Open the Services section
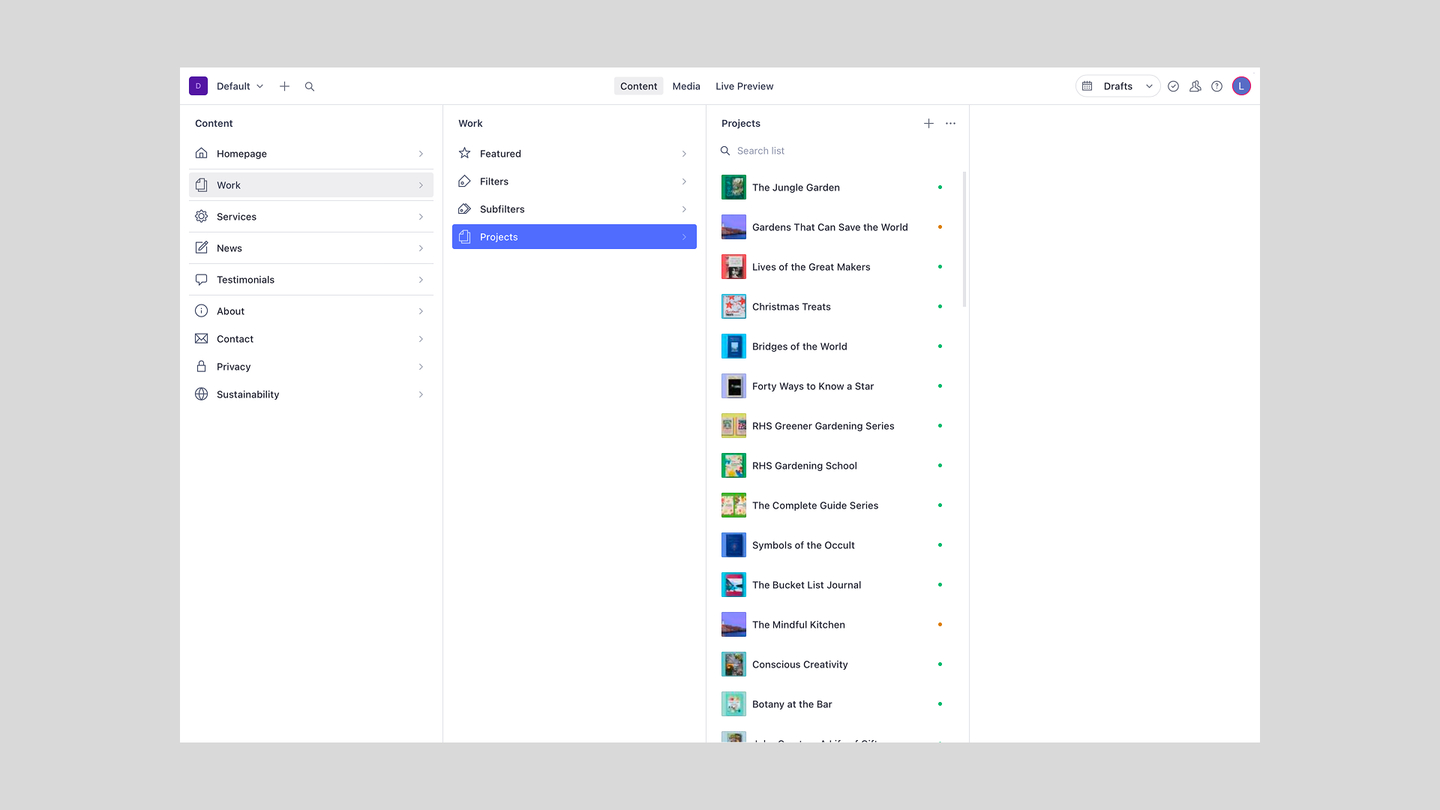The height and width of the screenshot is (810, 1440). (x=311, y=217)
